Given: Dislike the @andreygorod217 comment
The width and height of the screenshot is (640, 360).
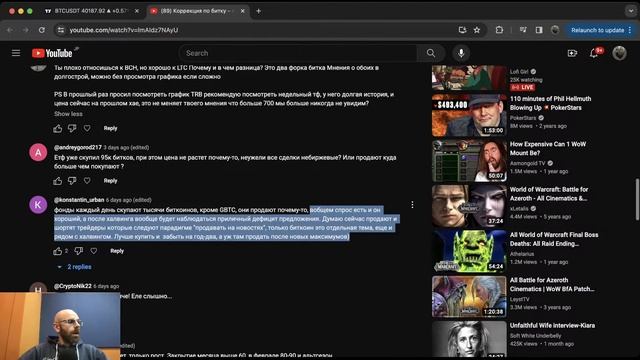Looking at the screenshot, I should coord(72,180).
